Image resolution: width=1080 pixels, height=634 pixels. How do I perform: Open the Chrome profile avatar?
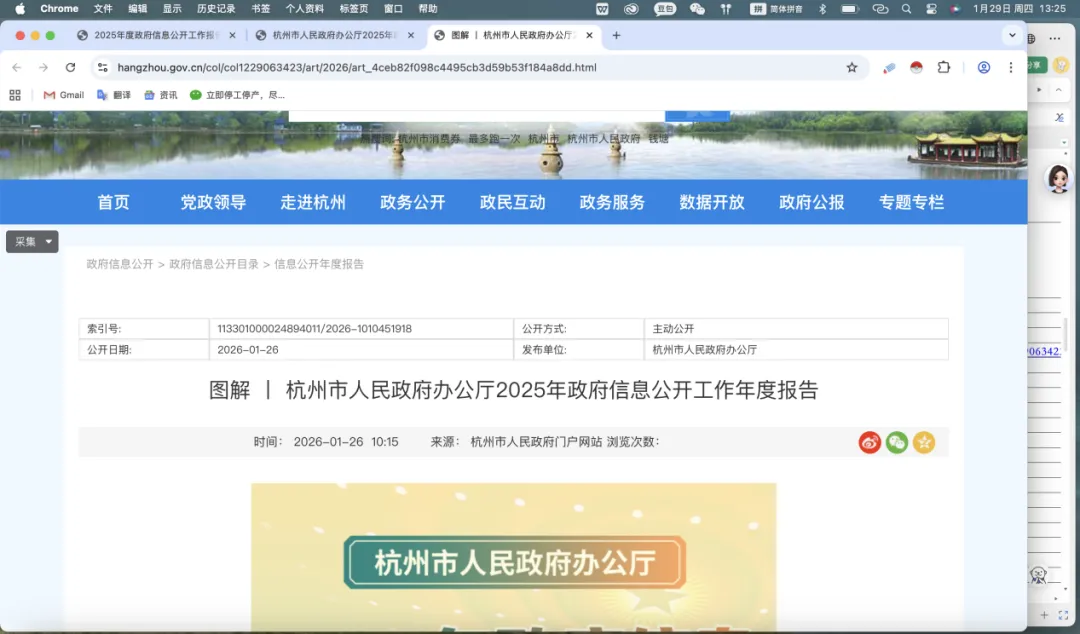(984, 68)
